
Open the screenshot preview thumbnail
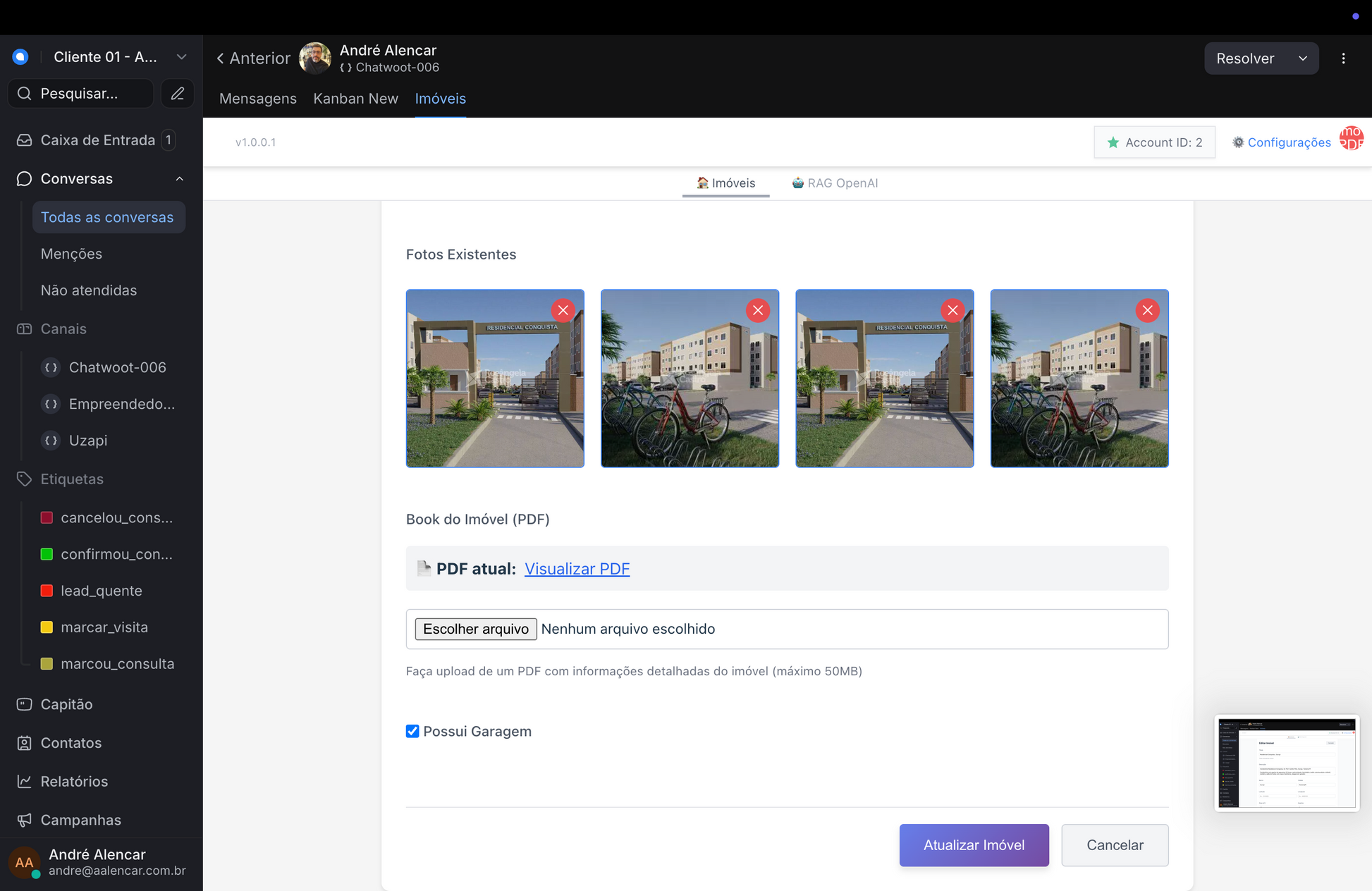[x=1286, y=763]
